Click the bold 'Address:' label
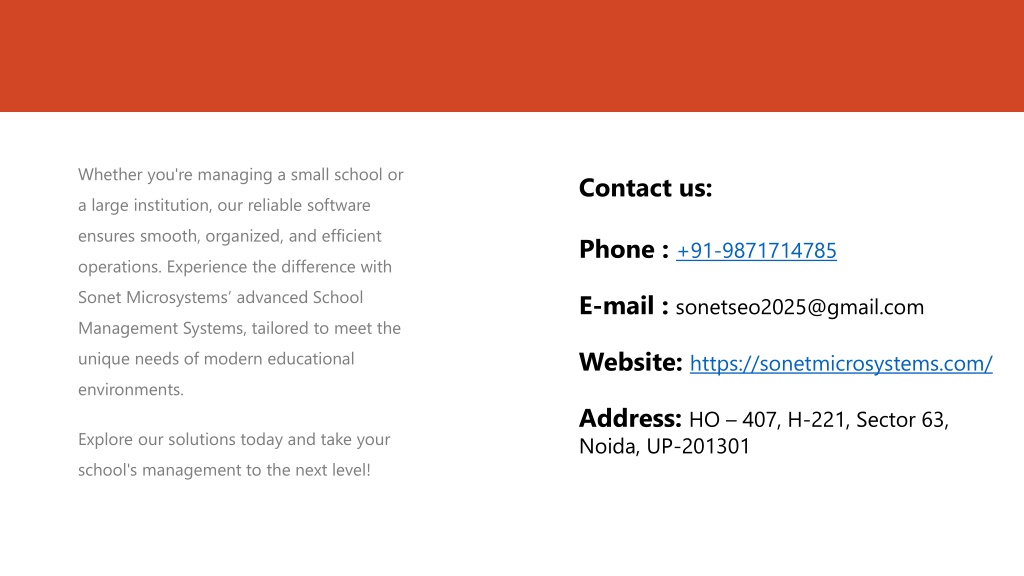This screenshot has height=576, width=1024. (630, 418)
